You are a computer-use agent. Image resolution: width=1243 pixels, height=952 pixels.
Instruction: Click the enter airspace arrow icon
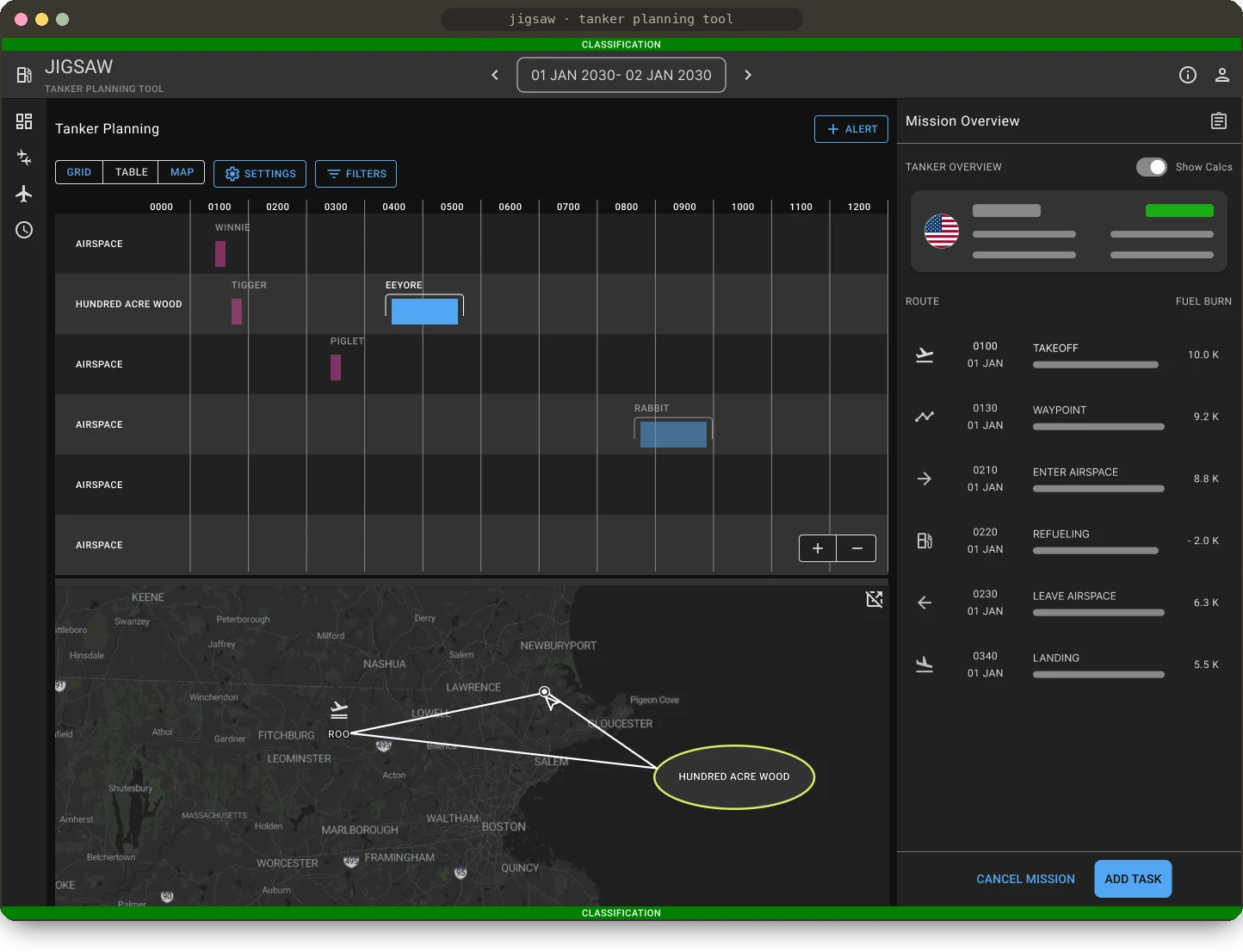pos(925,479)
